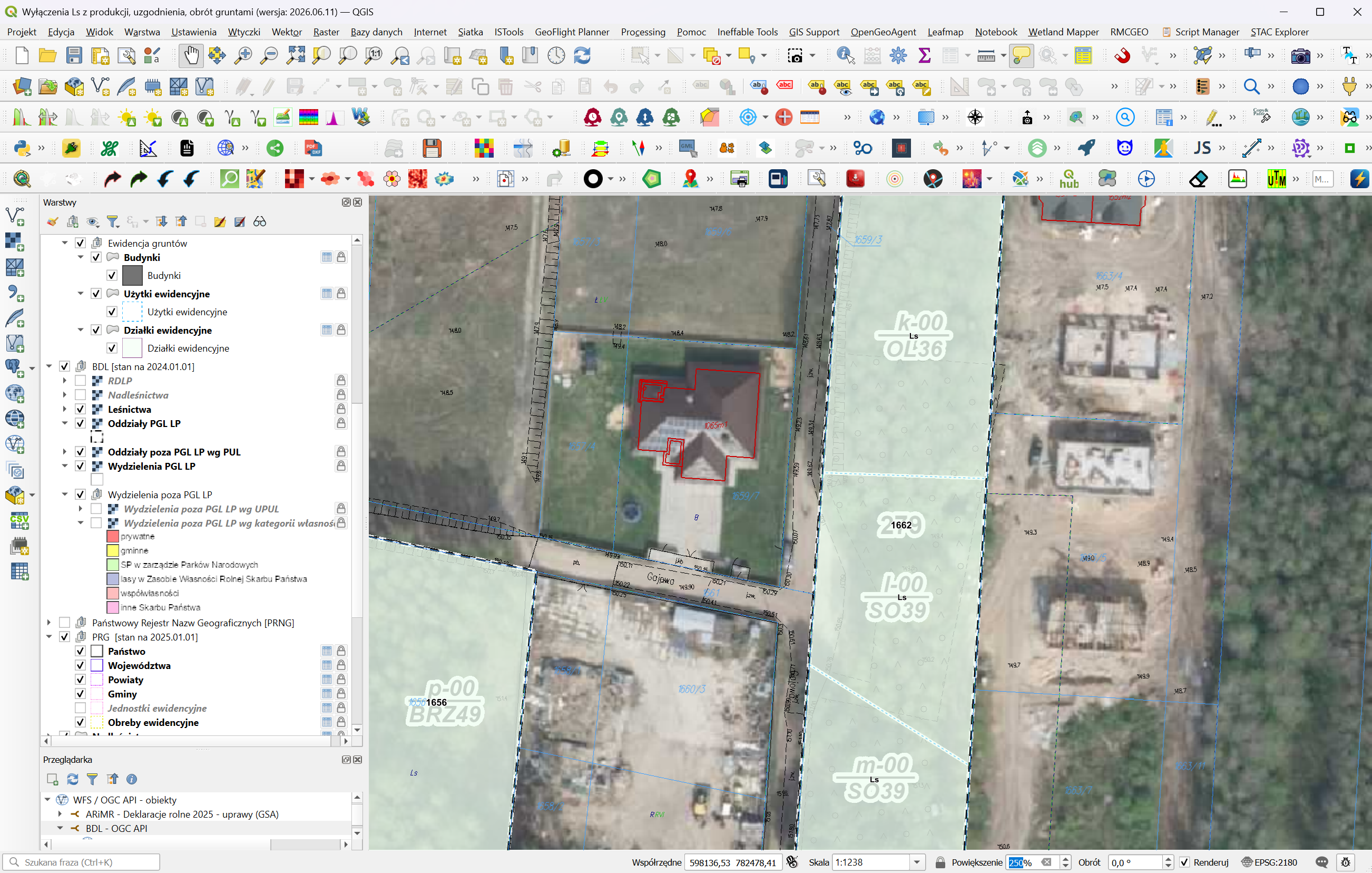This screenshot has height=873, width=1372.
Task: Select BDL - OGC API in browser
Action: pos(116,829)
